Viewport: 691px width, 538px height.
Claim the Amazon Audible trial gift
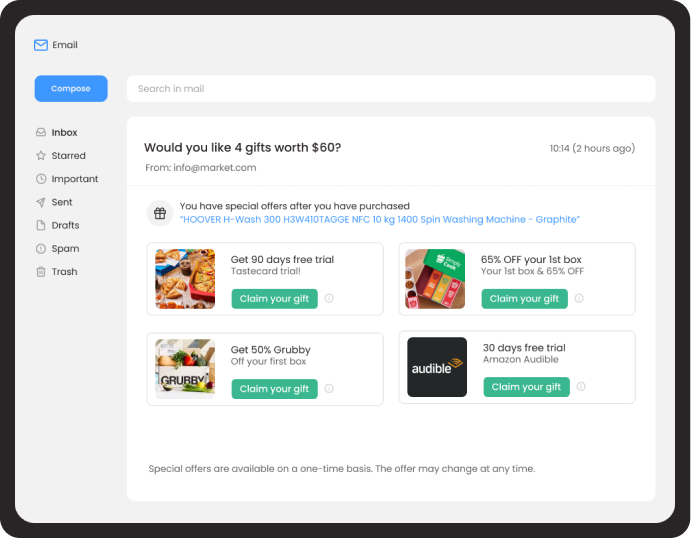(526, 387)
